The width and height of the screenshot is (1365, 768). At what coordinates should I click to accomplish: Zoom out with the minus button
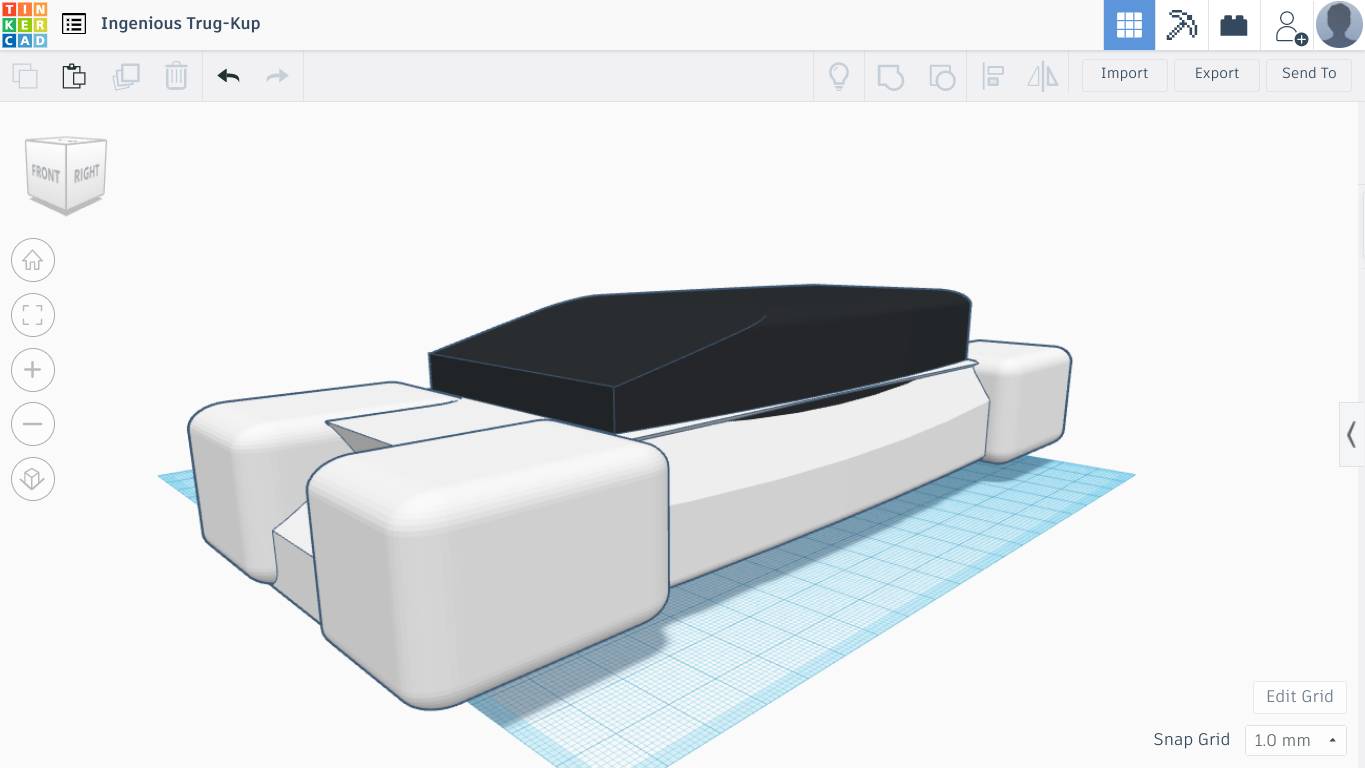pos(33,425)
